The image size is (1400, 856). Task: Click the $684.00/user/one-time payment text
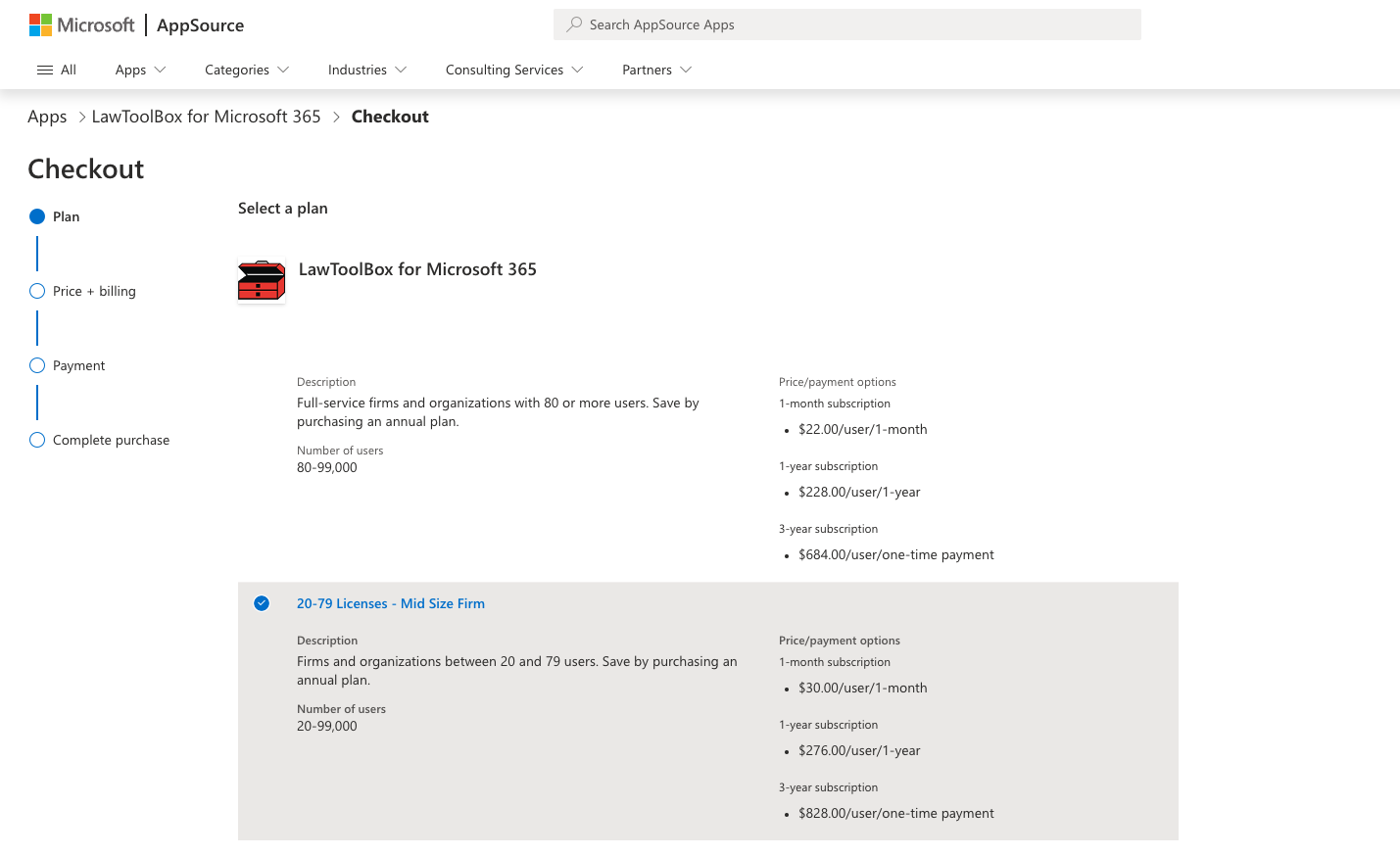coord(896,554)
